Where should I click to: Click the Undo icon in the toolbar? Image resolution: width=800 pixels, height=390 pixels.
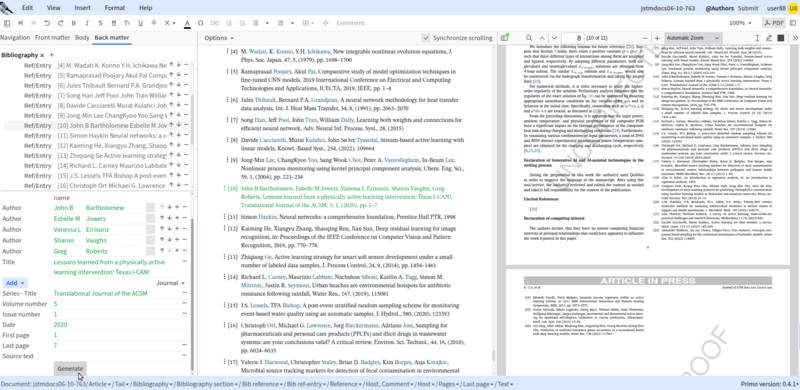(x=47, y=23)
